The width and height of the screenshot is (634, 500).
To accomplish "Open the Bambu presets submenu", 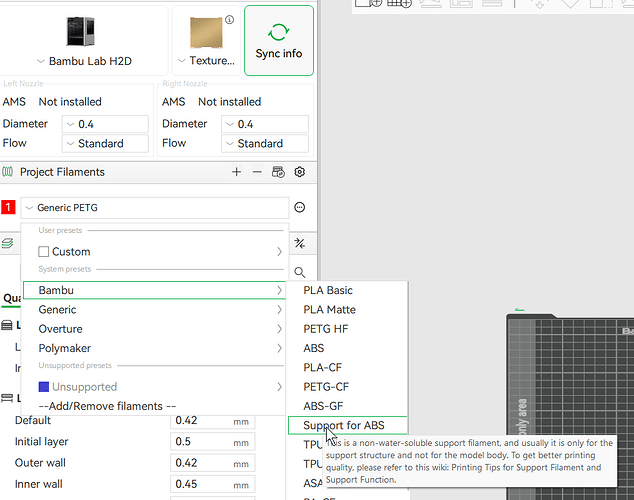I will pyautogui.click(x=155, y=290).
